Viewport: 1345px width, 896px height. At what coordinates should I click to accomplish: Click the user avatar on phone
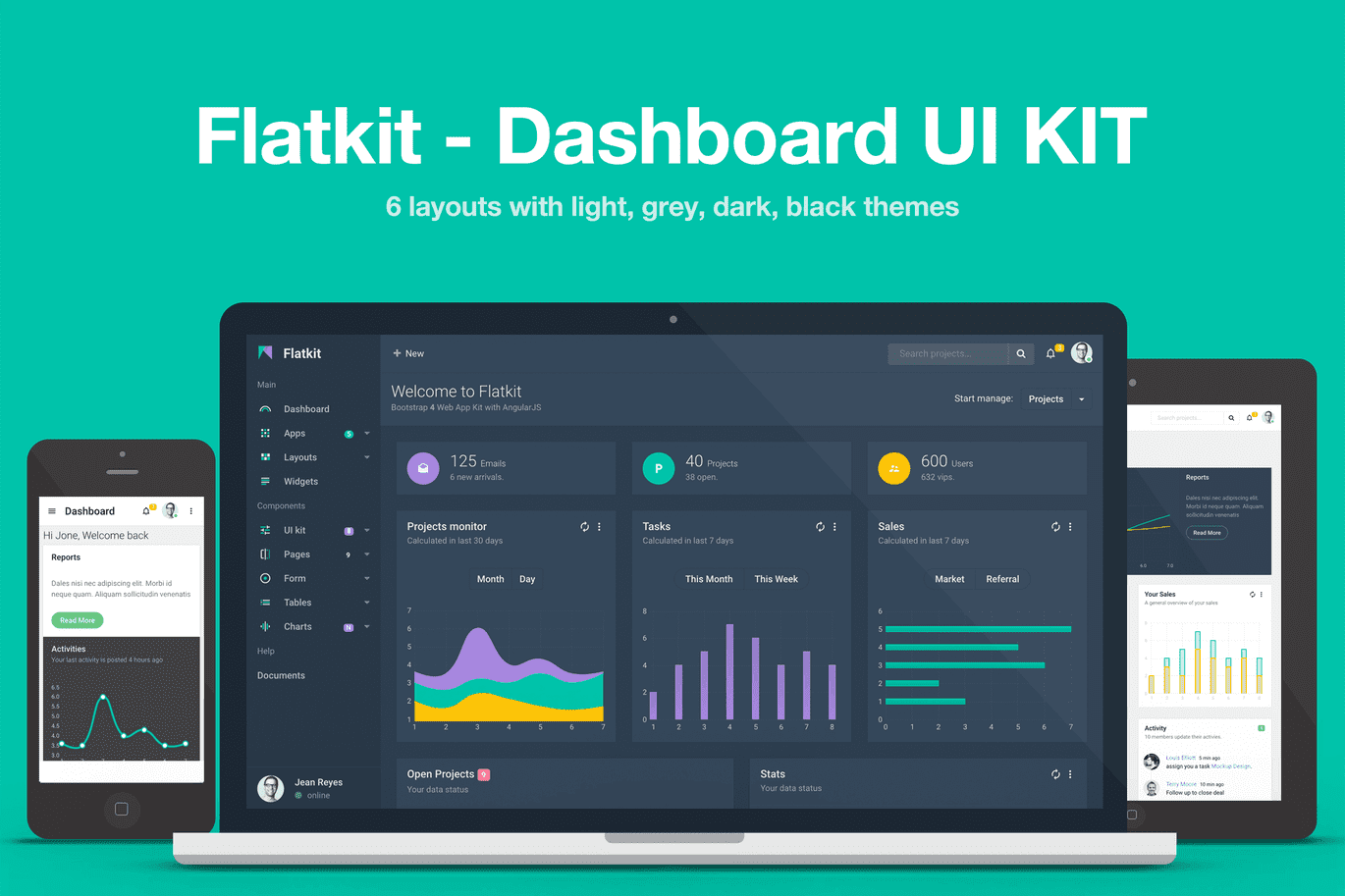170,510
